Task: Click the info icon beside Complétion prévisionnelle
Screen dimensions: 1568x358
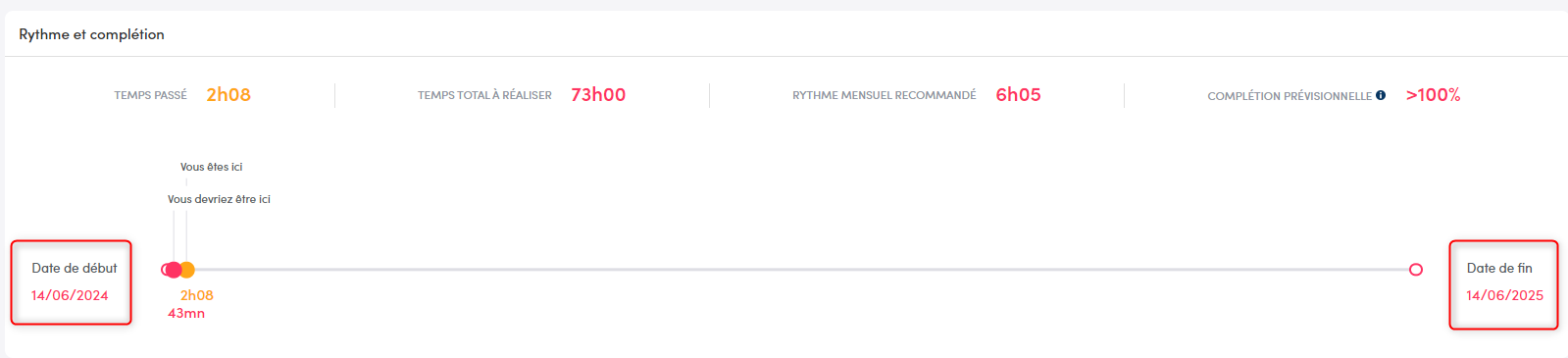Action: coord(1381,95)
